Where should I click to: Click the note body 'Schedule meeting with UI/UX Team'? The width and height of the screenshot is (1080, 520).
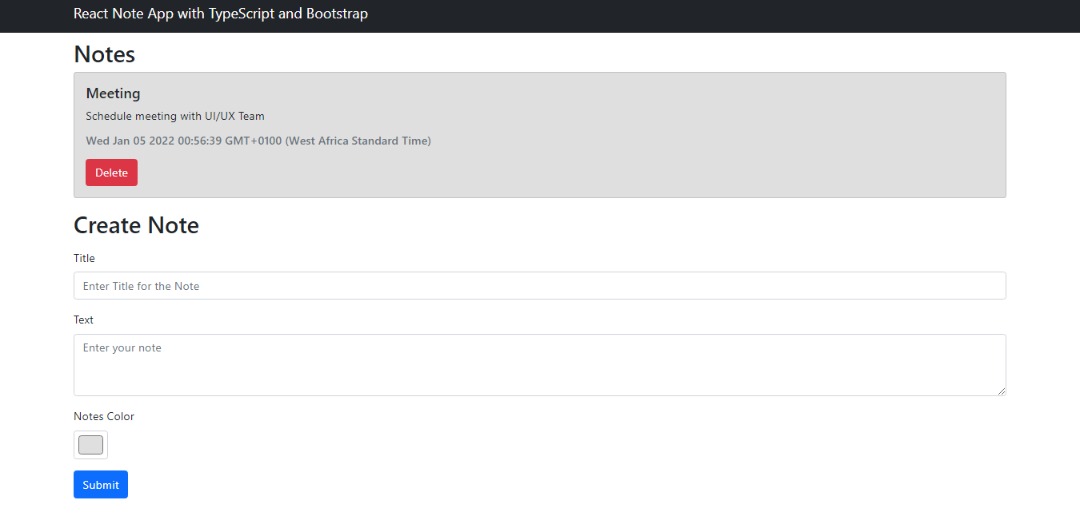pyautogui.click(x=175, y=116)
